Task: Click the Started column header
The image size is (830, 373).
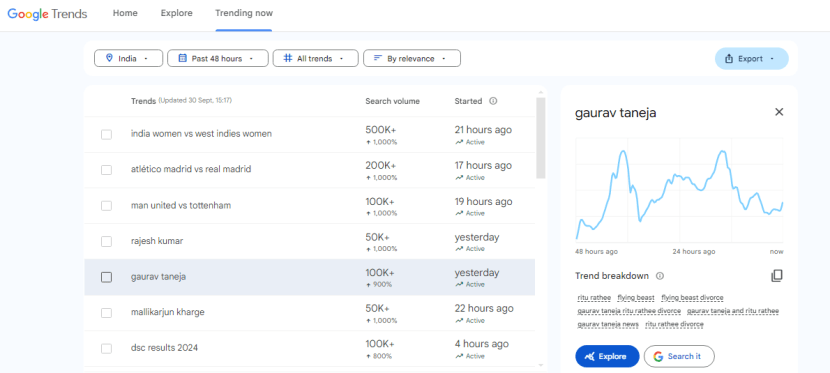Action: point(468,101)
